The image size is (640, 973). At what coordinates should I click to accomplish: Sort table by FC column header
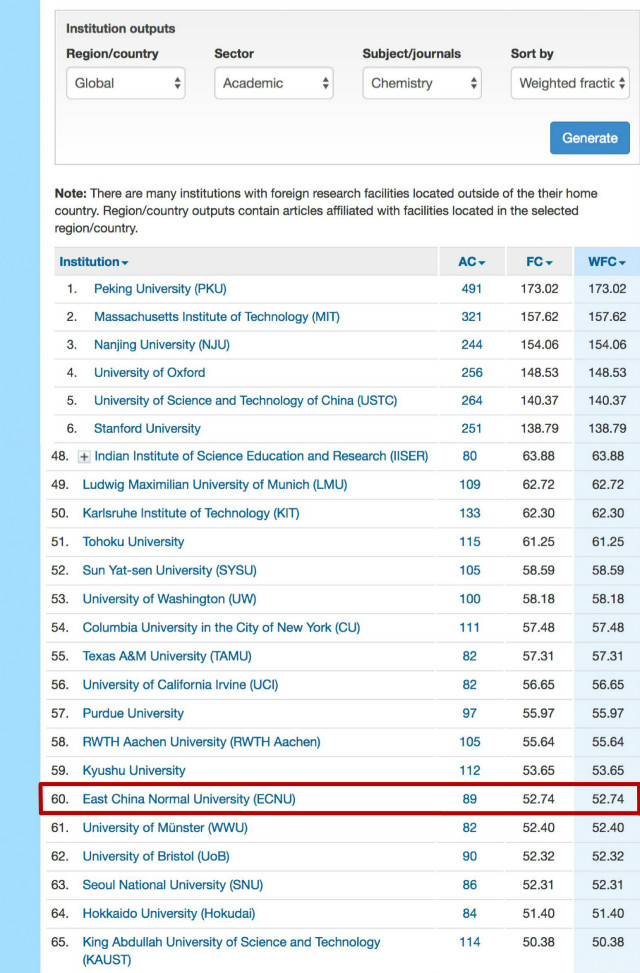point(540,262)
